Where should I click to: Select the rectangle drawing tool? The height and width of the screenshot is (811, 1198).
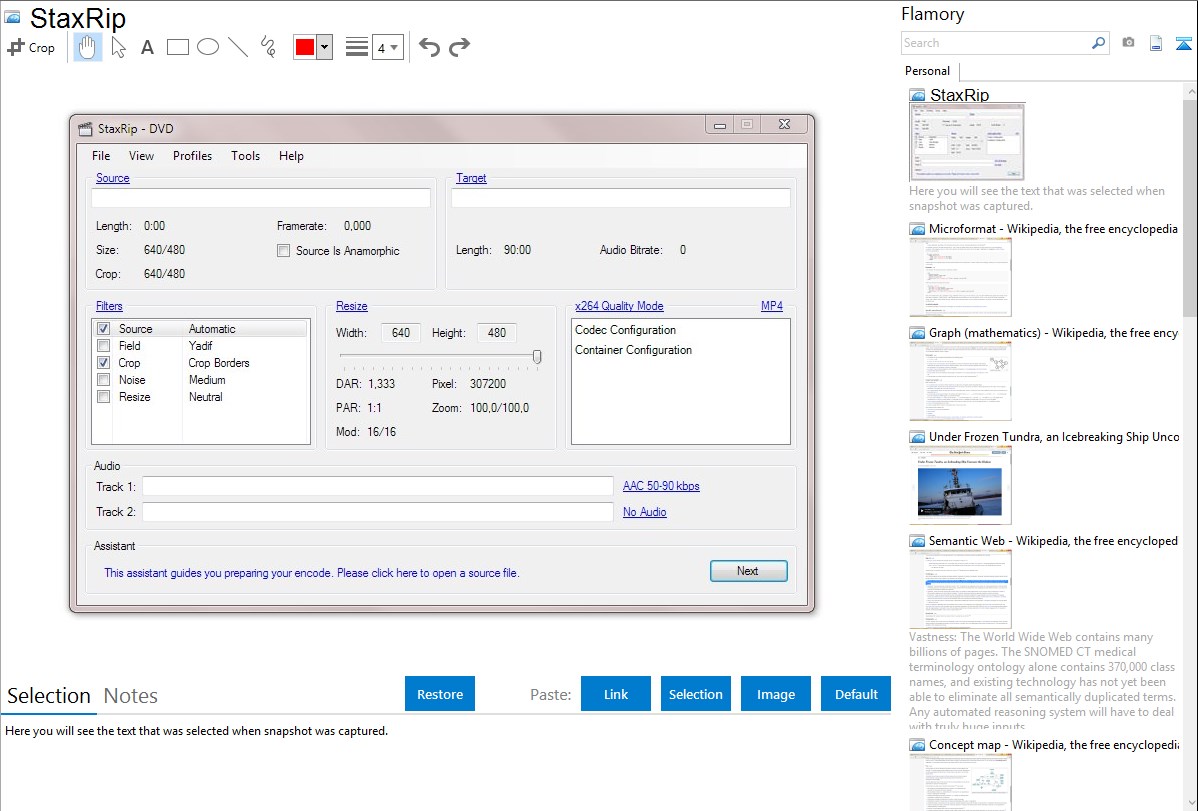pyautogui.click(x=177, y=47)
